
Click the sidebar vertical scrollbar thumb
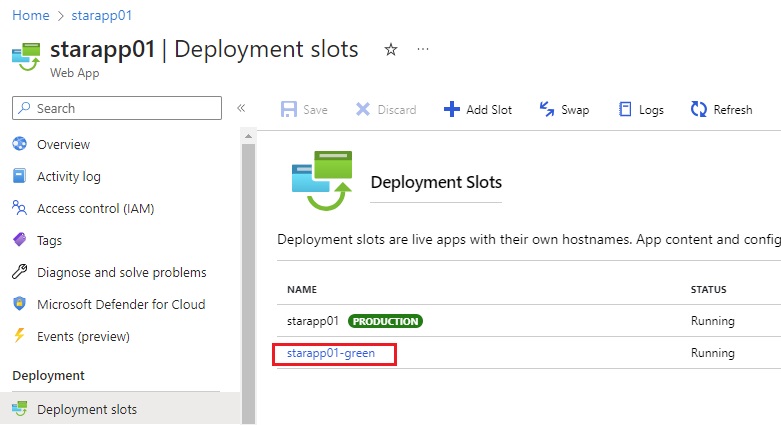click(248, 283)
